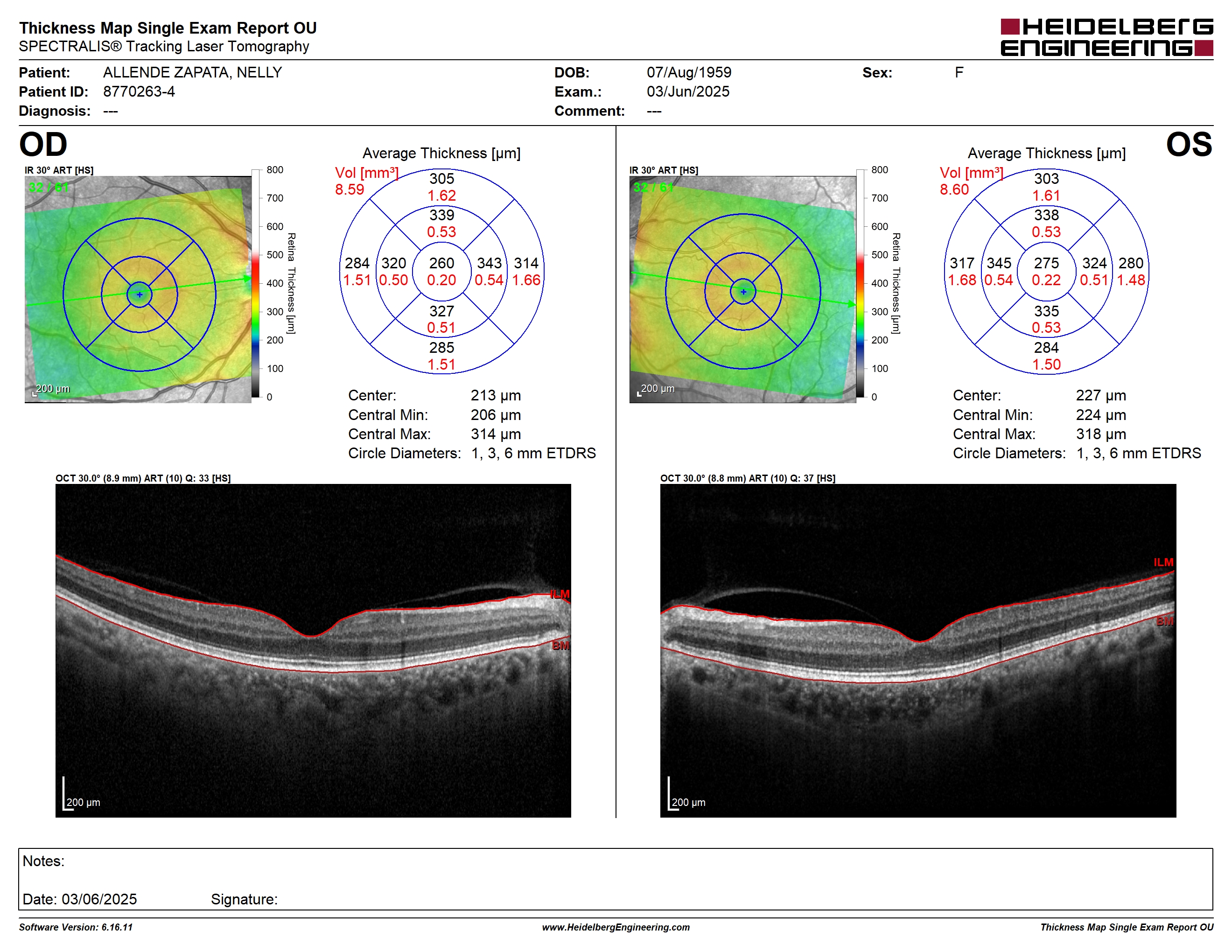Click the Heidelberg Engineering logo
Viewport: 1232px width, 952px height.
coord(1107,37)
